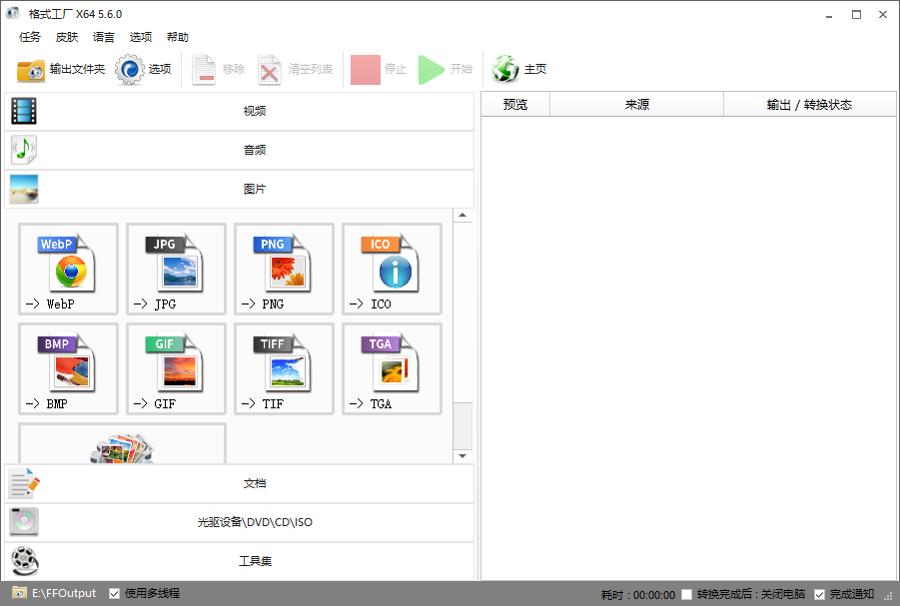
Task: Click the format list scrollbar down arrow
Action: pos(462,456)
